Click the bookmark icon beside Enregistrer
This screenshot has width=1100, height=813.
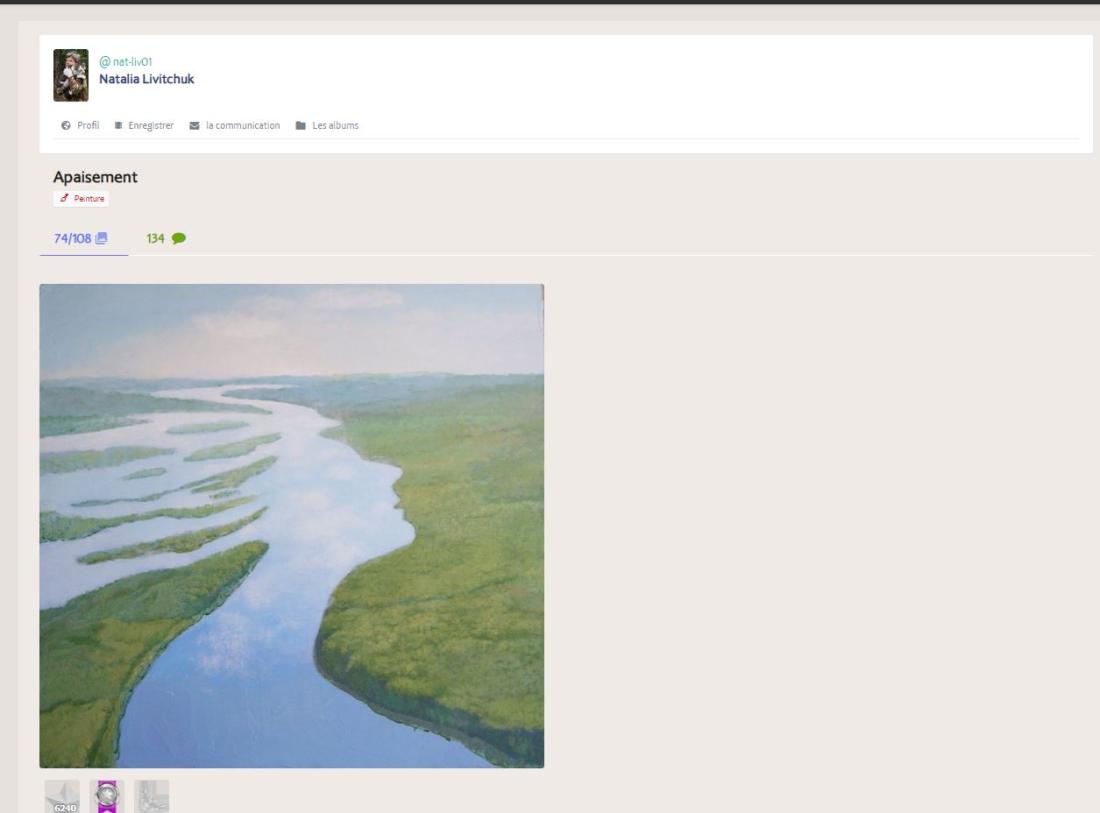click(119, 126)
